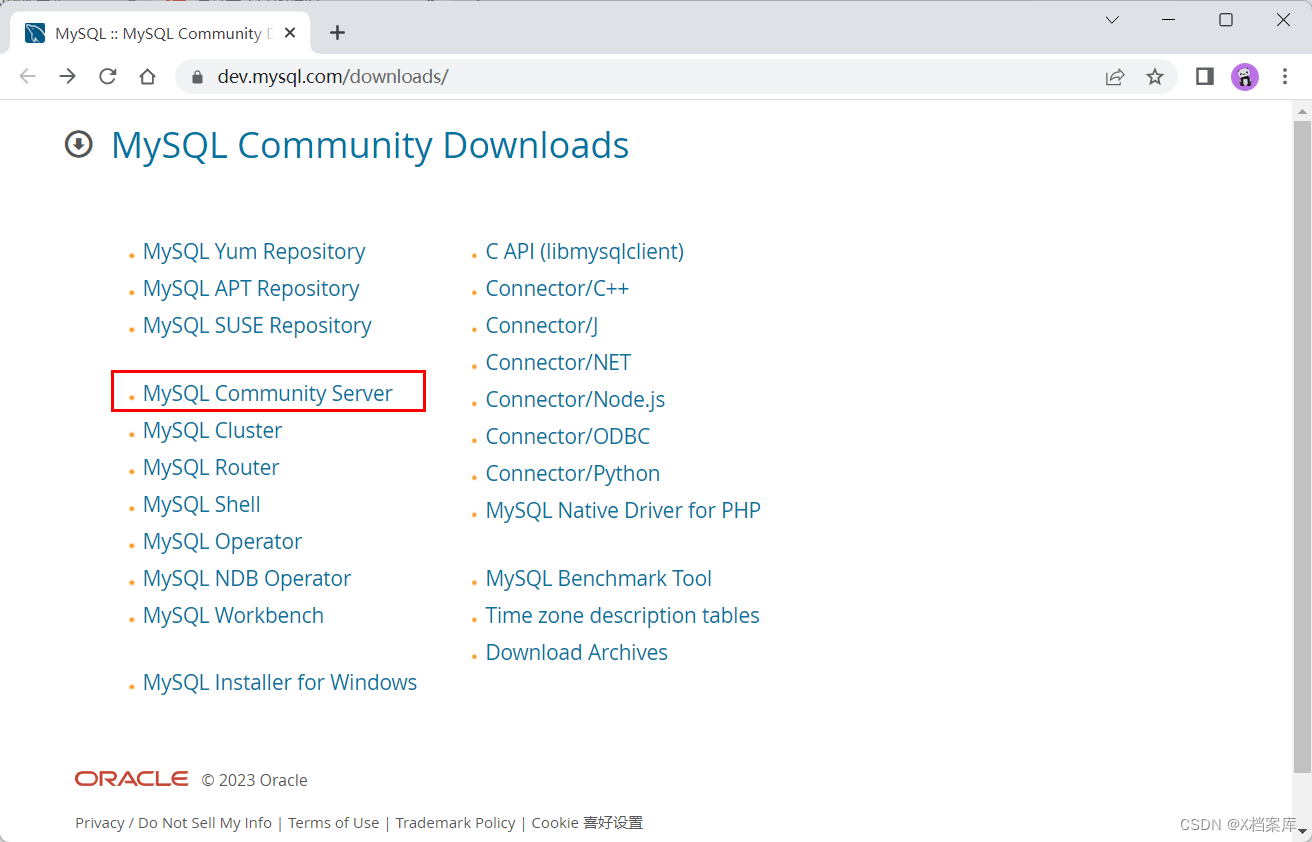Viewport: 1312px width, 842px height.
Task: Open MySQL Cluster link
Action: click(212, 430)
